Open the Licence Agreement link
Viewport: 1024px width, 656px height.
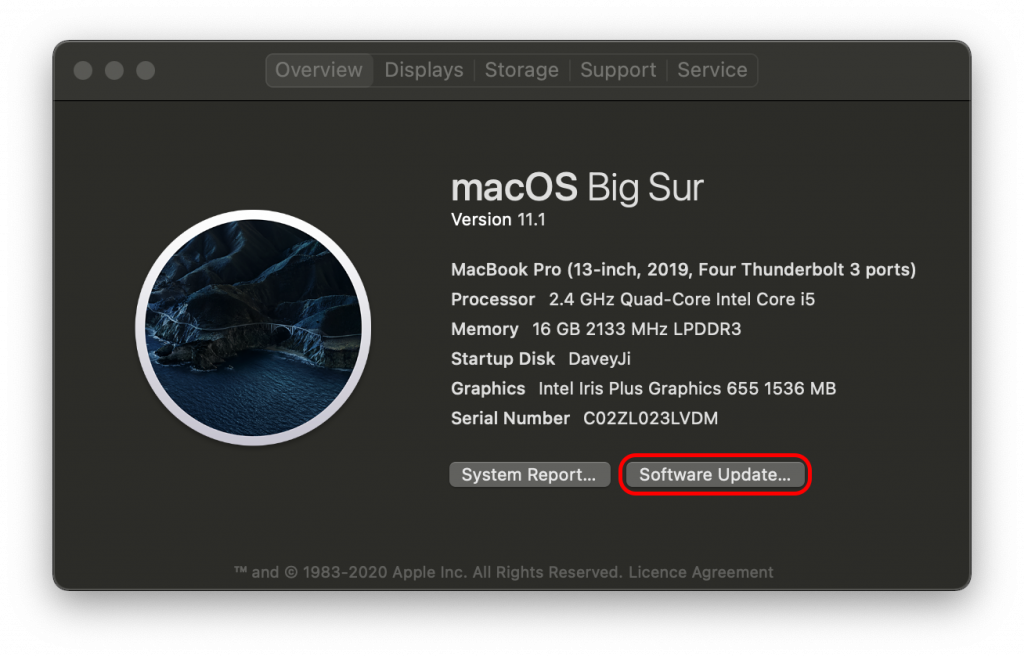[x=701, y=572]
